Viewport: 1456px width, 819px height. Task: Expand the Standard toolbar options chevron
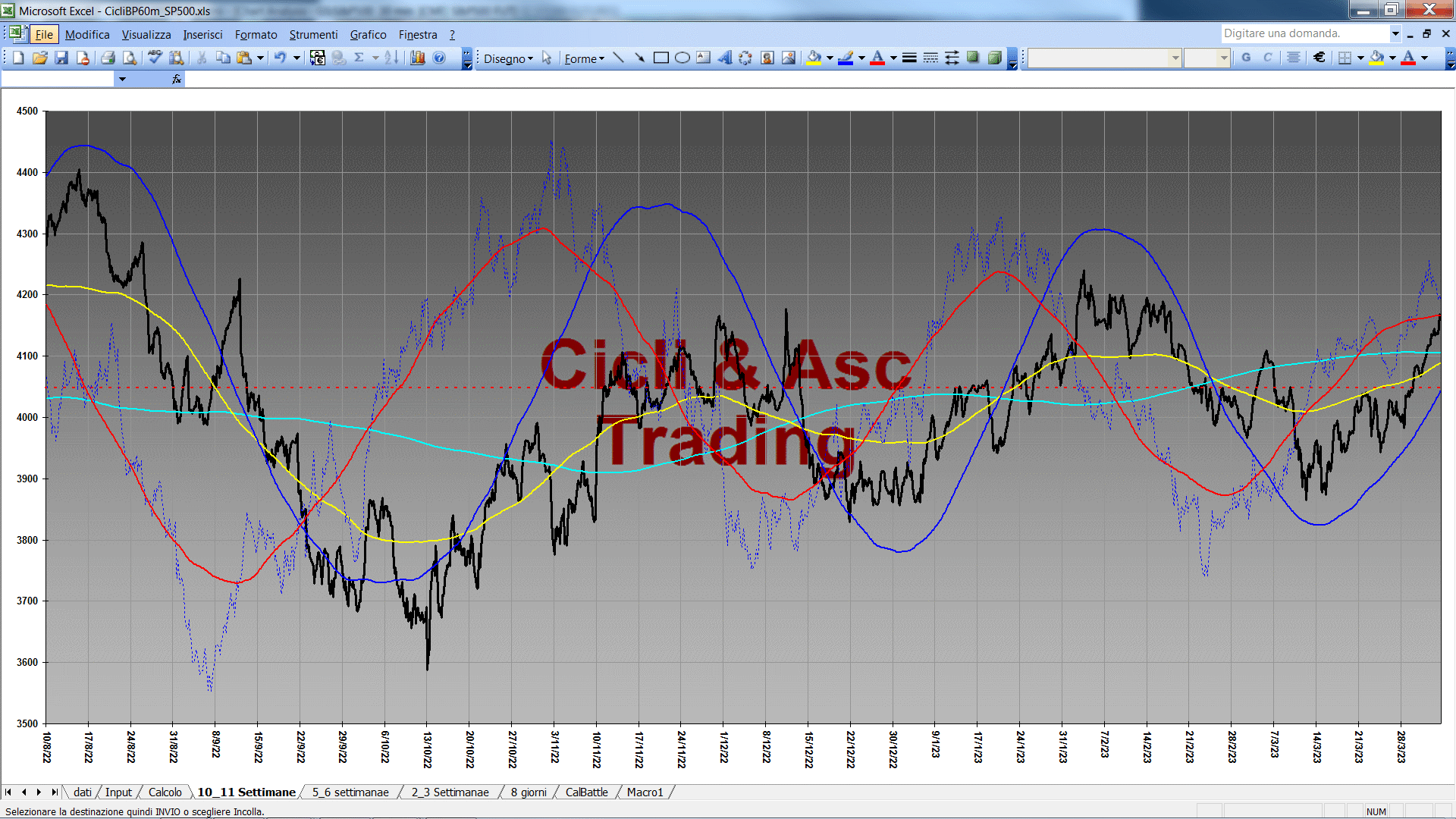click(x=467, y=58)
